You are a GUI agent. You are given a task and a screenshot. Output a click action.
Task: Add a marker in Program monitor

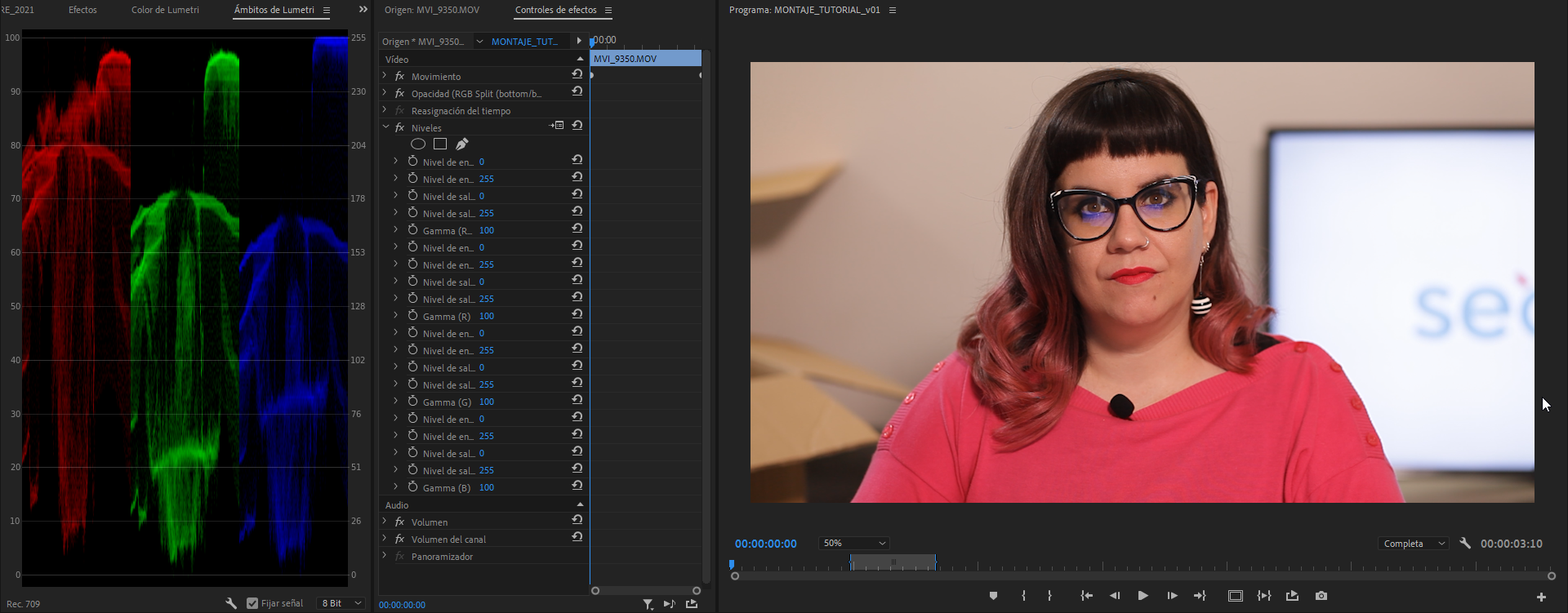point(993,596)
